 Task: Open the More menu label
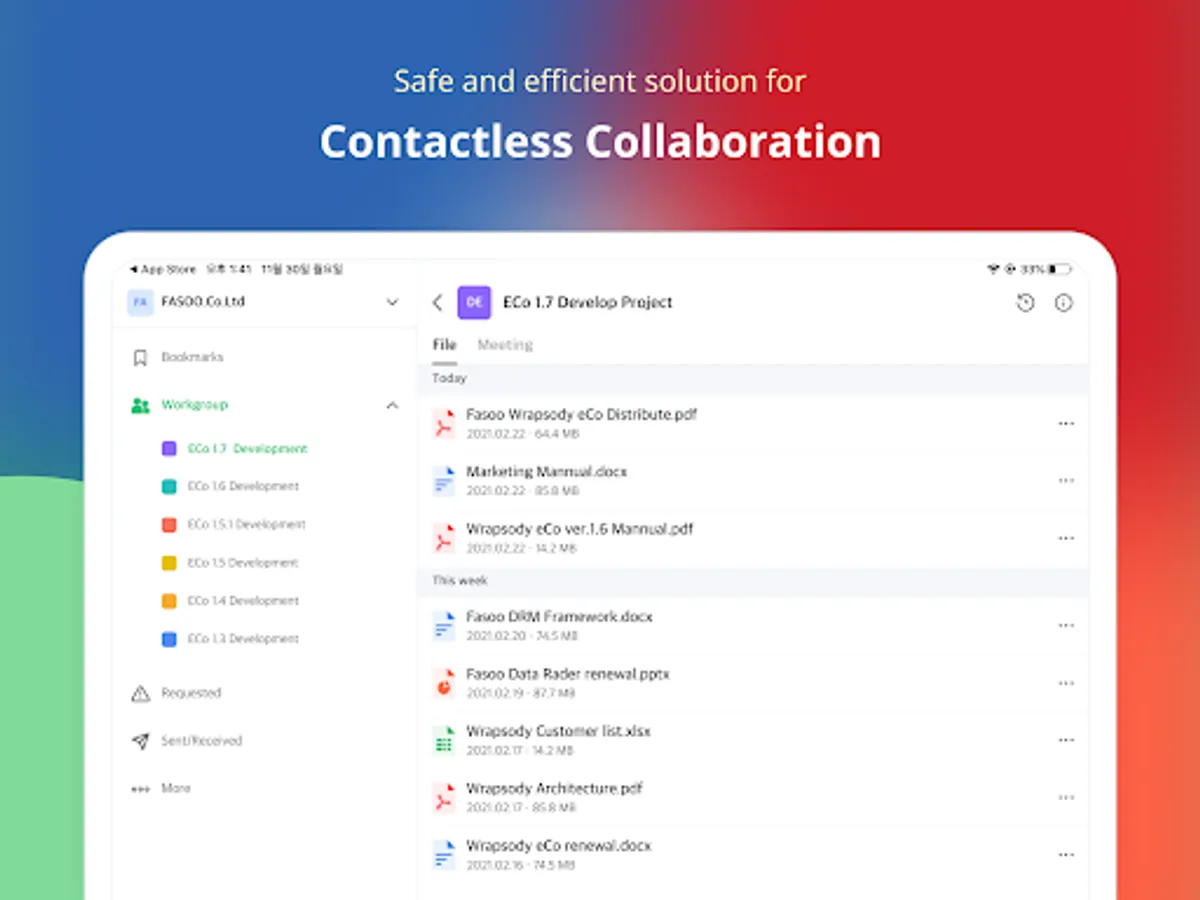176,789
